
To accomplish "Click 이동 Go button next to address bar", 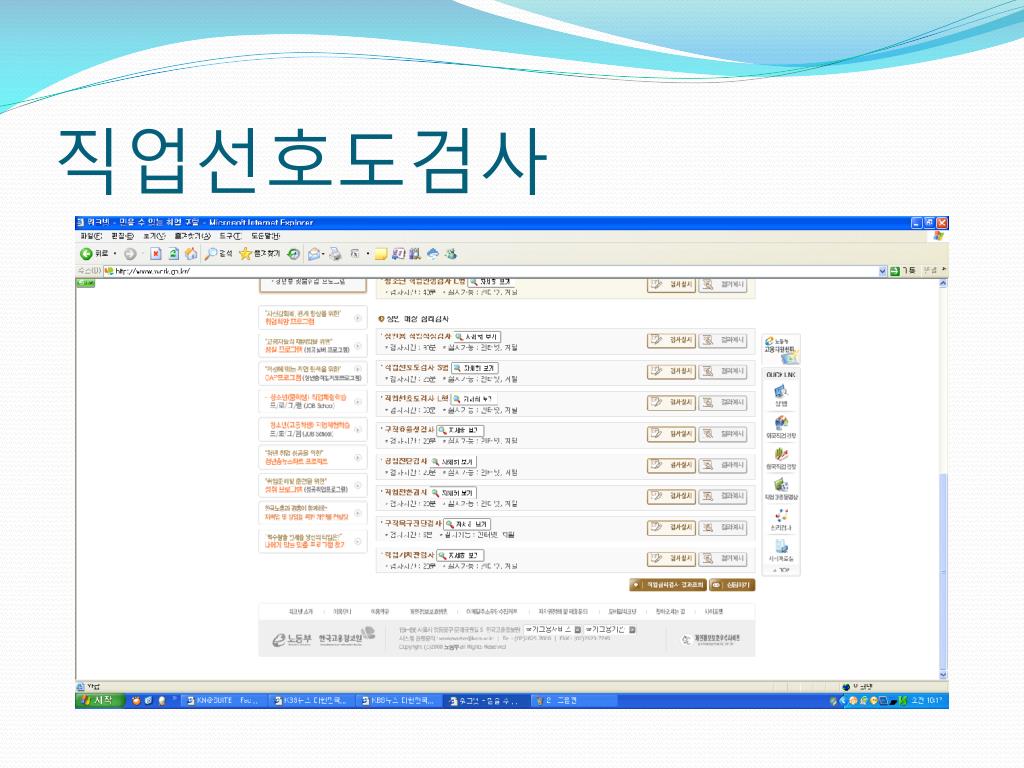I will 903,271.
